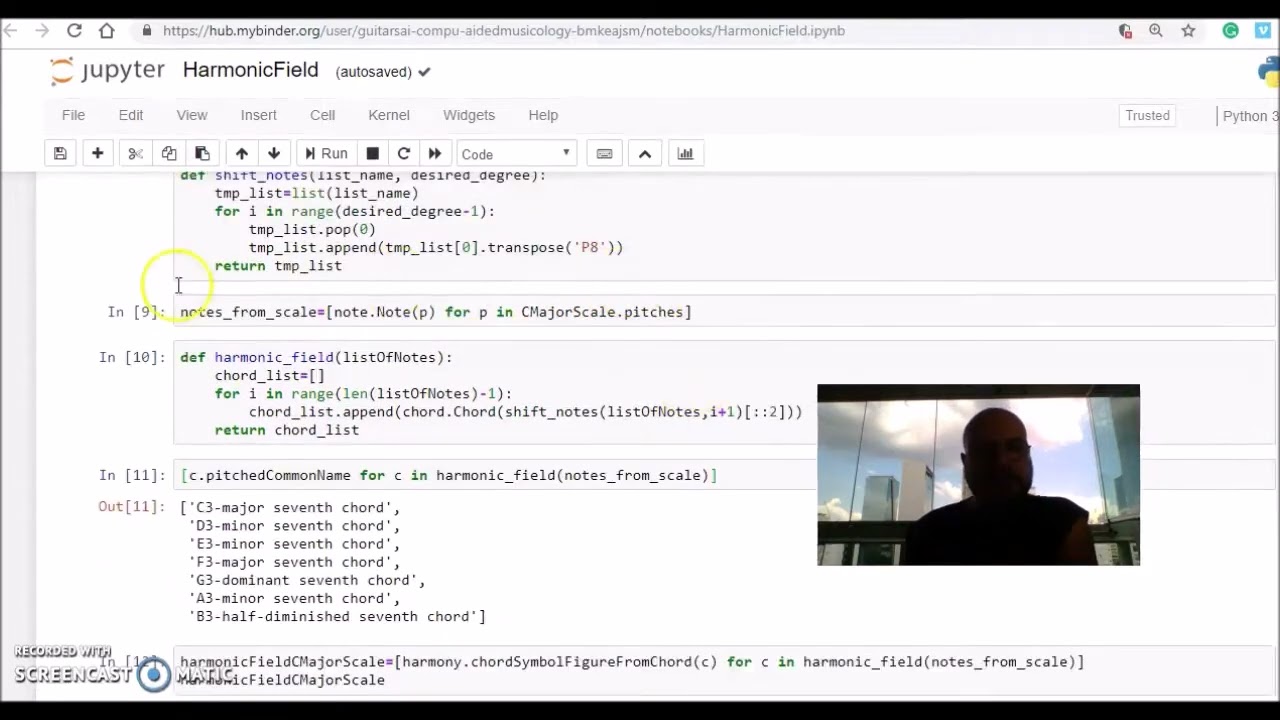Bookmark this page with the star icon
Image resolution: width=1280 pixels, height=720 pixels.
(1188, 31)
